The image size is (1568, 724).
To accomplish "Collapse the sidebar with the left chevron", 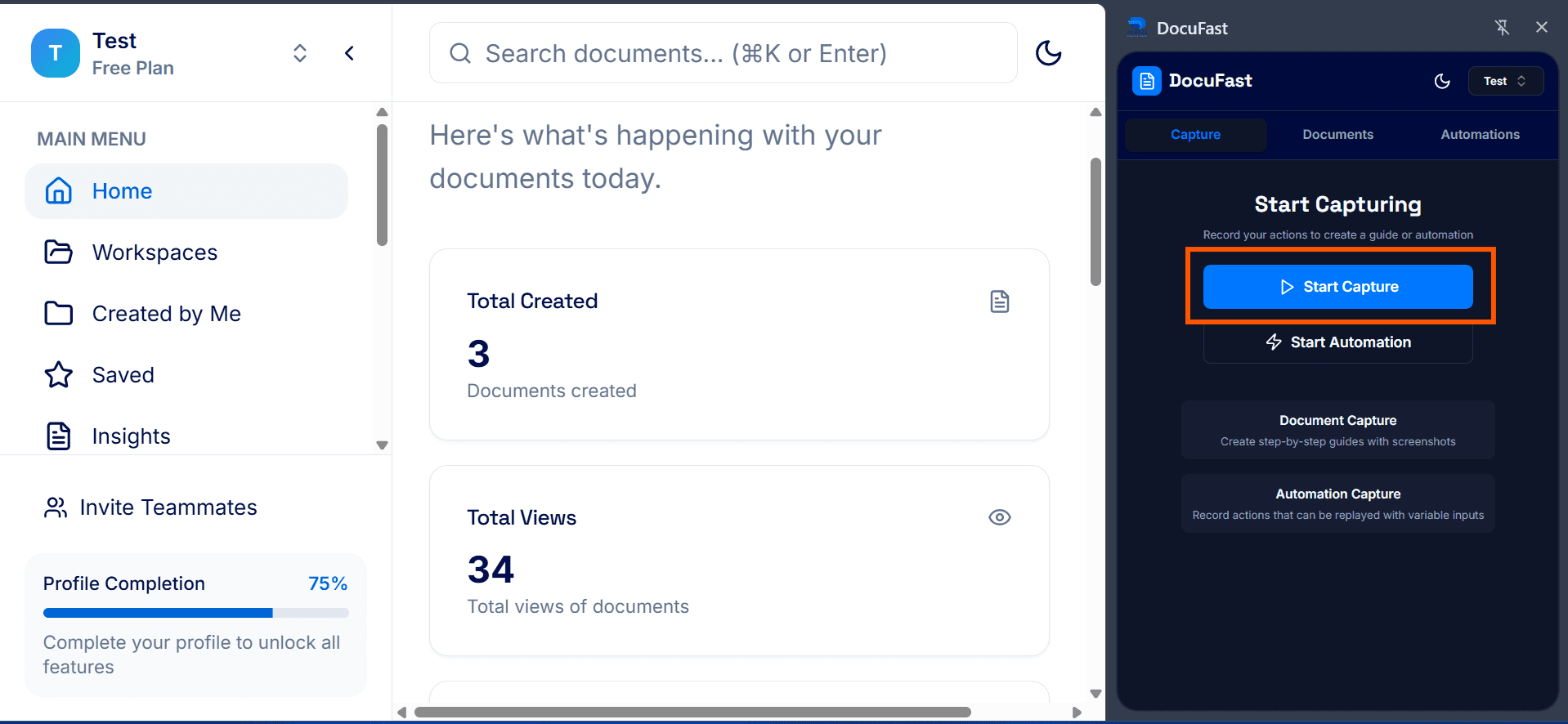I will click(349, 53).
